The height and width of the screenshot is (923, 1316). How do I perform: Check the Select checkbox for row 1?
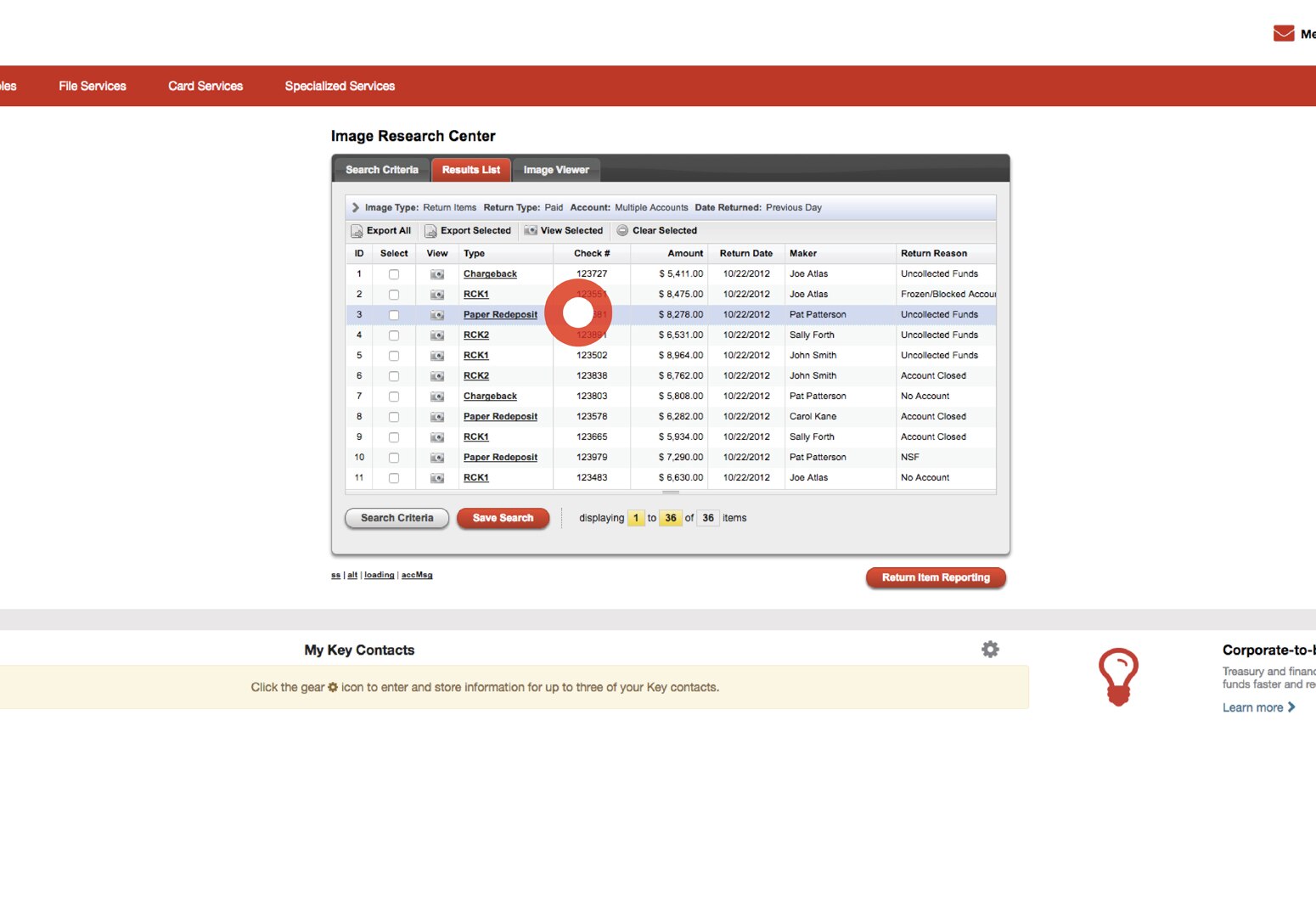click(x=393, y=273)
